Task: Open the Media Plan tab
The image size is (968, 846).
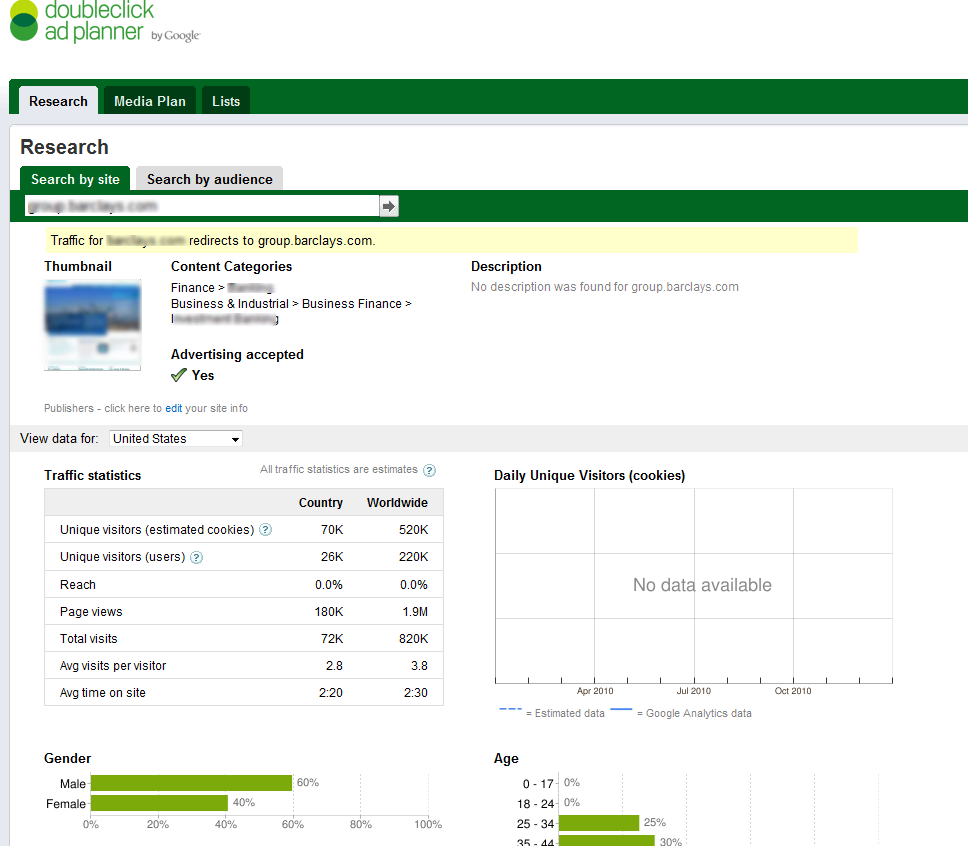Action: pyautogui.click(x=149, y=101)
